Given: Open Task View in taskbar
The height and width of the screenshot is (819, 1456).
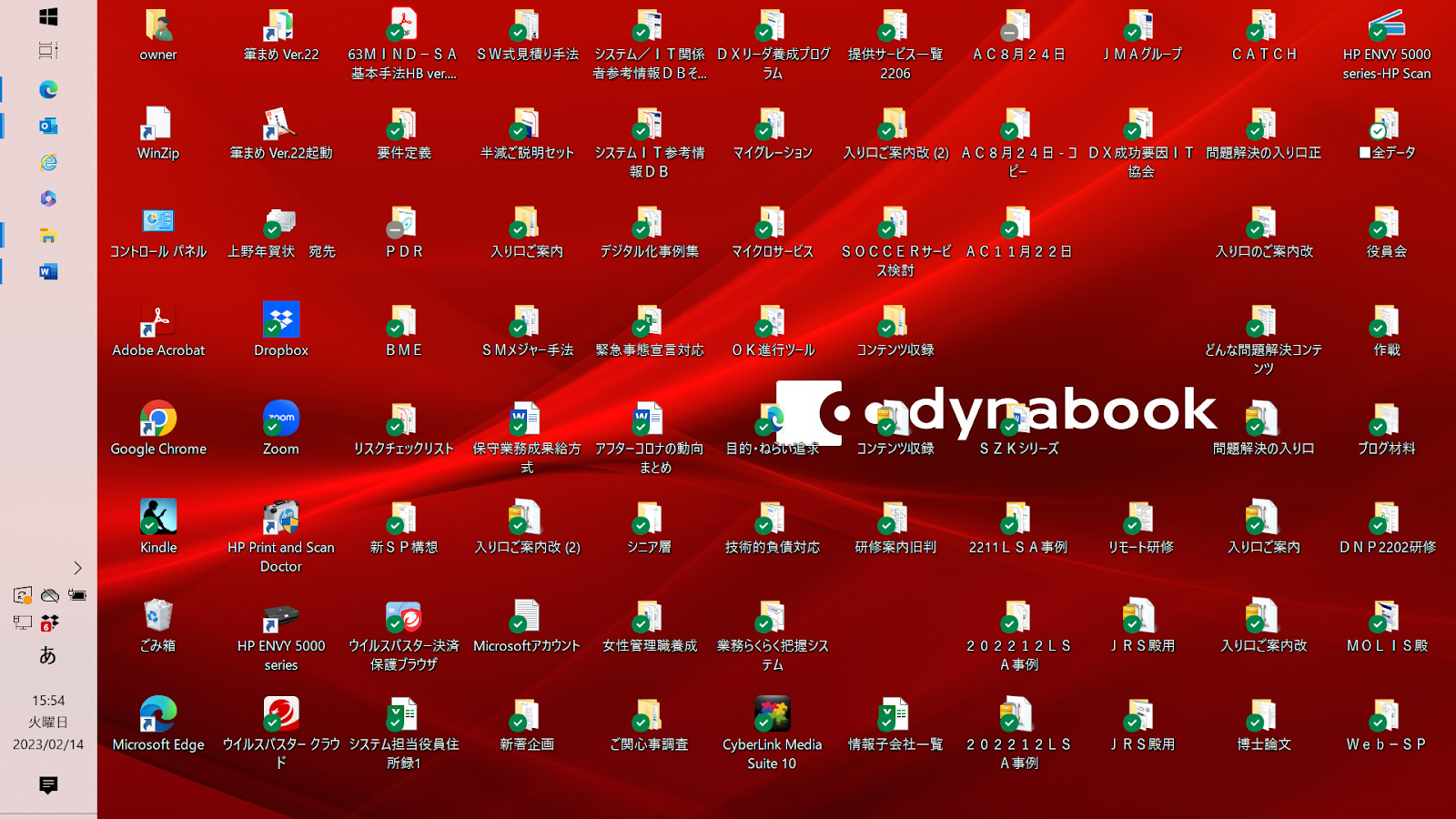Looking at the screenshot, I should (48, 51).
